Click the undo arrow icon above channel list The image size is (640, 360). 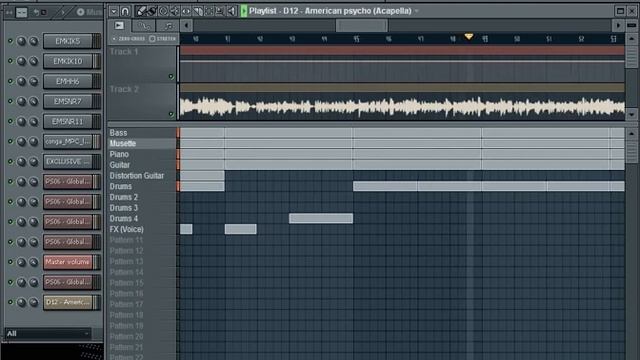click(x=37, y=13)
